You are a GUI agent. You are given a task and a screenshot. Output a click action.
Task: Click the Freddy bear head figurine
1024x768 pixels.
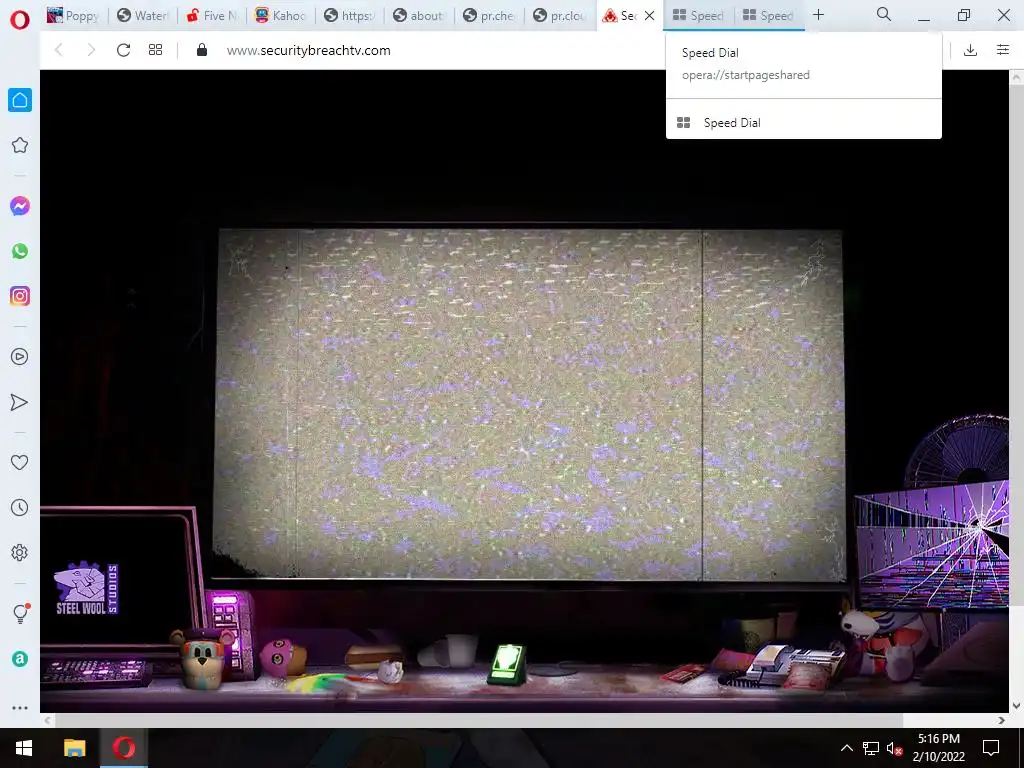202,657
